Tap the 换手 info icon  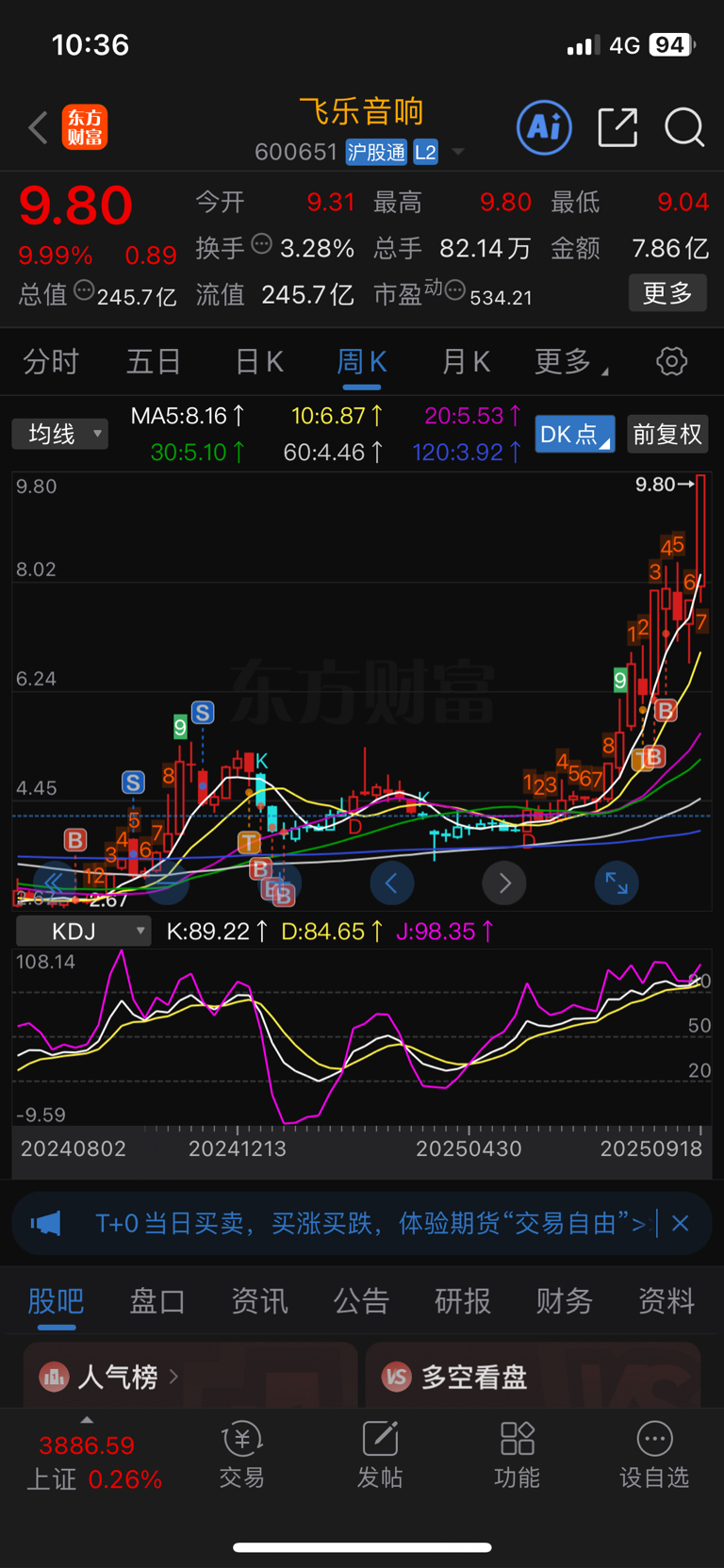click(x=262, y=243)
